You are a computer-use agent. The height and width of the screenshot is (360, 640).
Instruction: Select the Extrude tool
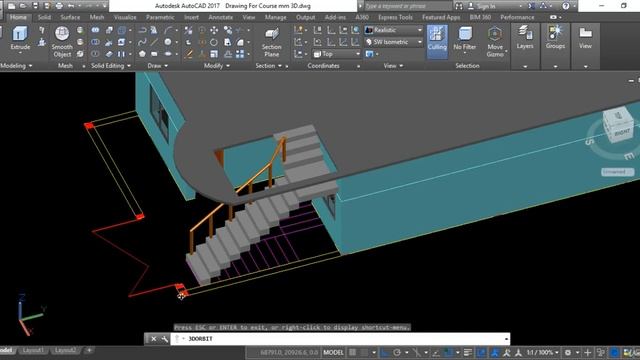click(x=20, y=38)
